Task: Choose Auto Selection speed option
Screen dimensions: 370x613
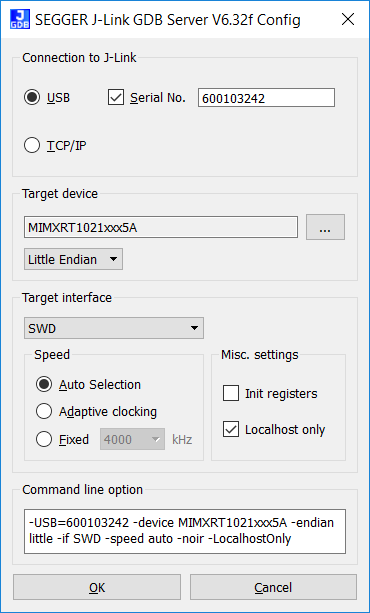Action: 44,385
